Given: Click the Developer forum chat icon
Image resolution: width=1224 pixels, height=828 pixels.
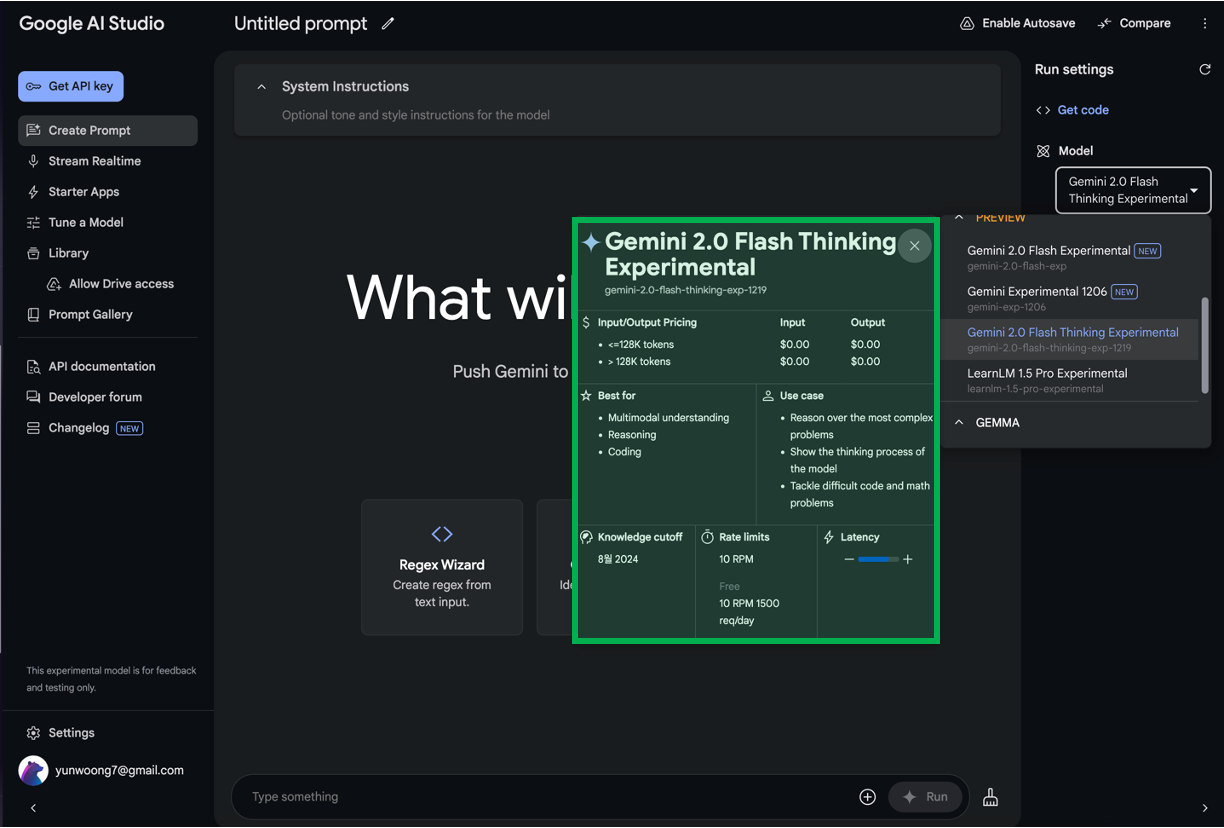Looking at the screenshot, I should (x=33, y=397).
